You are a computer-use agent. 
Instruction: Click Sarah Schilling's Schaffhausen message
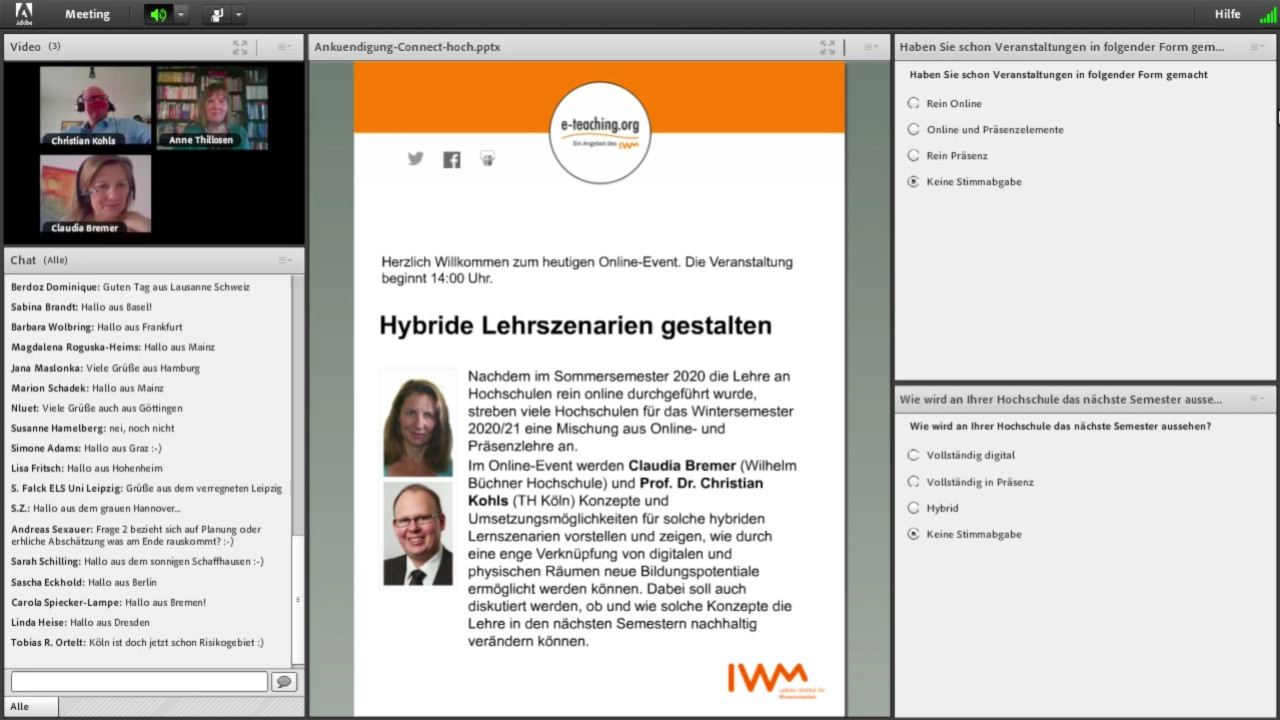[x=137, y=562]
